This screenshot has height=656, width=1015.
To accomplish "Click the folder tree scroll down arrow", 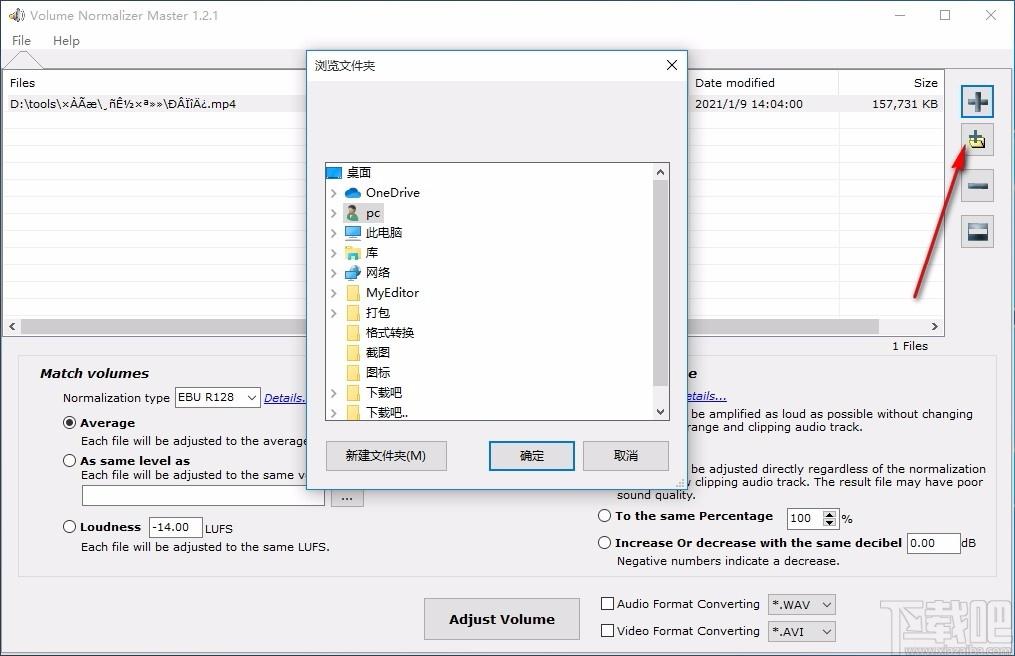I will click(x=660, y=412).
